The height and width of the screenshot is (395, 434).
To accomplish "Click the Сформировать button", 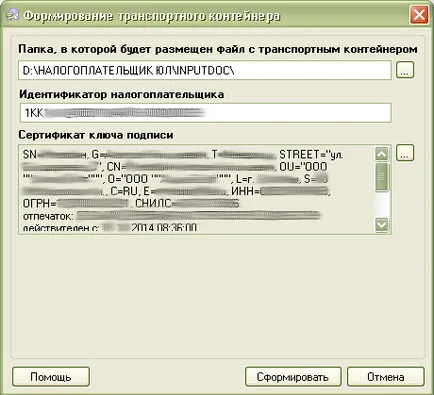I will pos(293,377).
